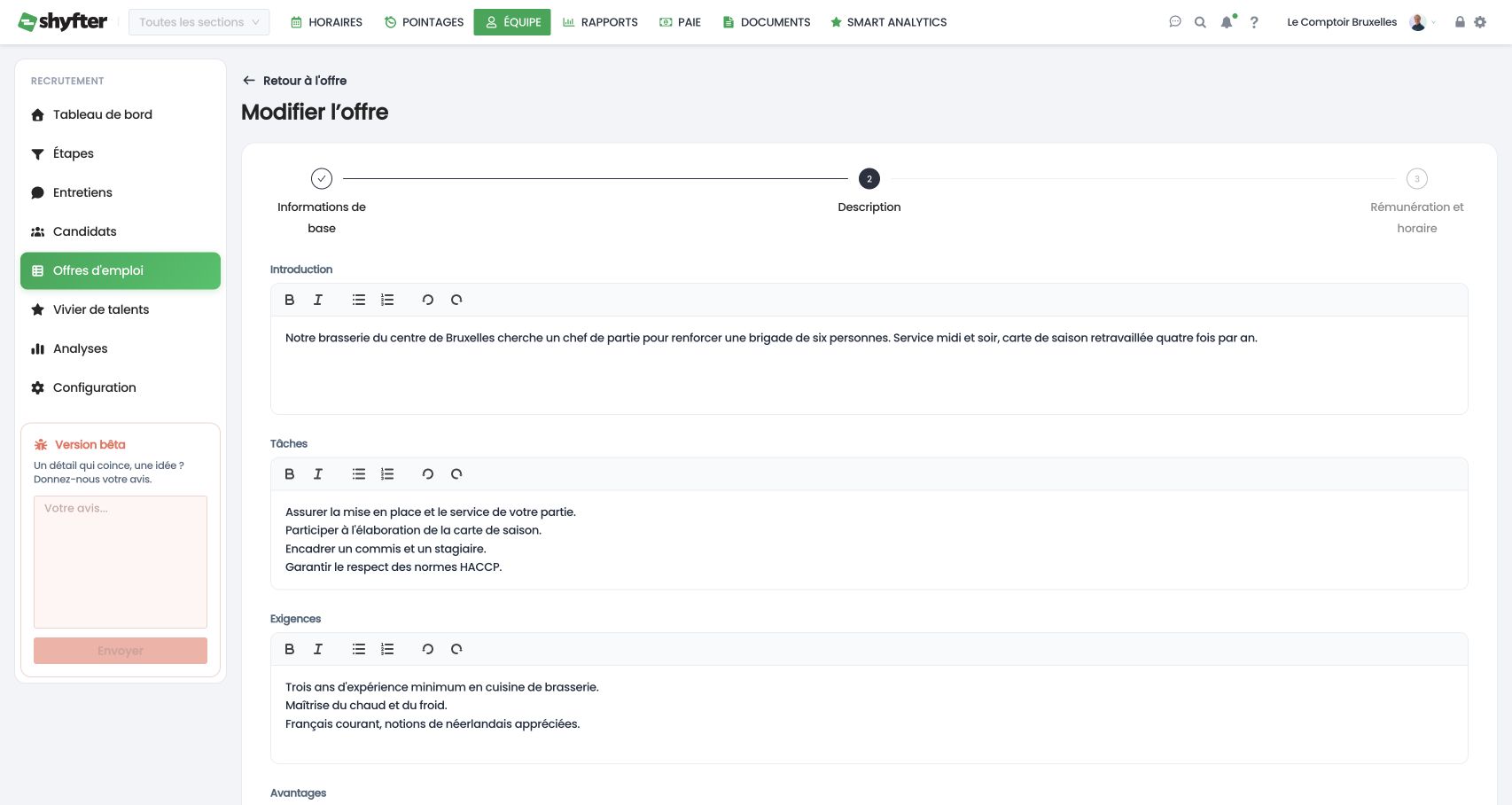Insert numbered list in Introduction editor
Viewport: 1512px width, 805px height.
pos(387,300)
